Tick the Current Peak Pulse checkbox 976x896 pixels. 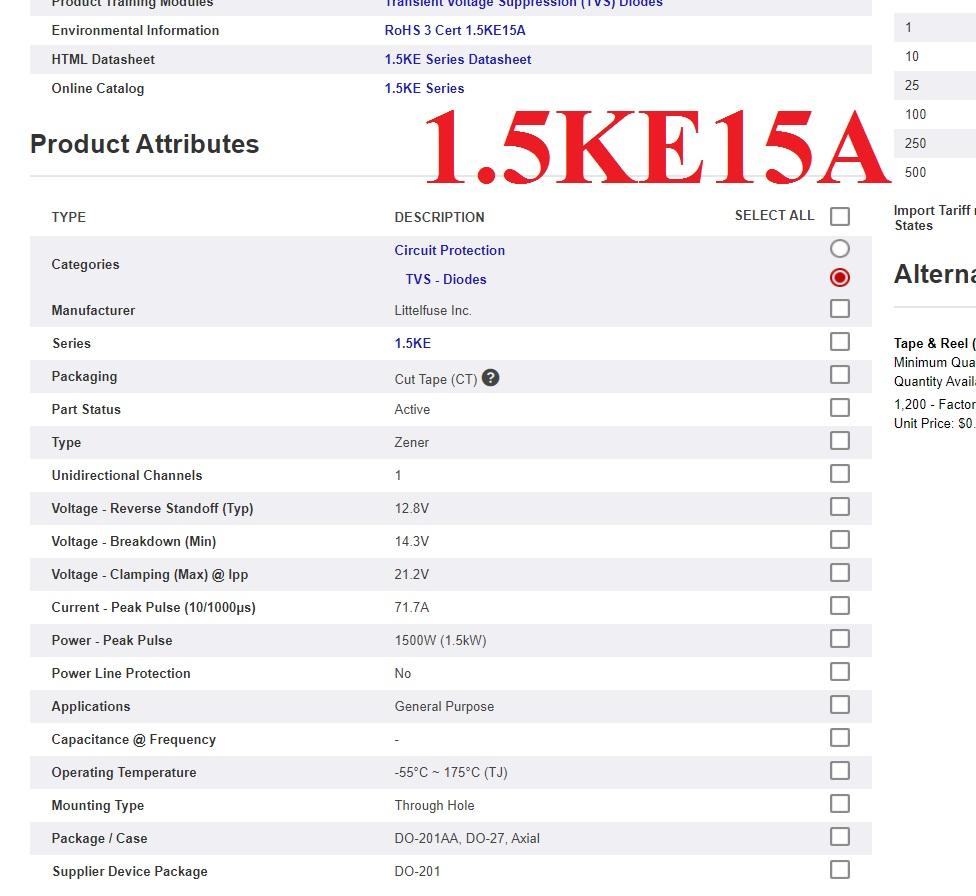tap(840, 605)
